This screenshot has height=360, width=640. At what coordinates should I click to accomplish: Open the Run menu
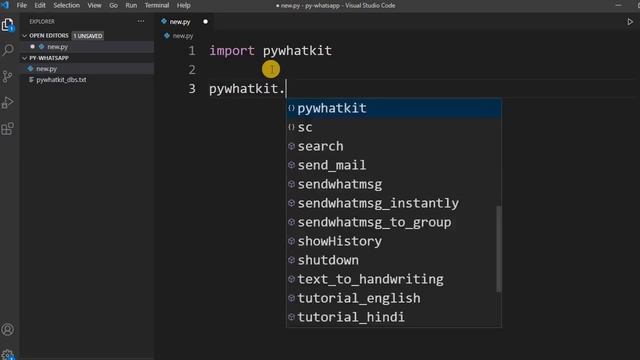(x=131, y=5)
